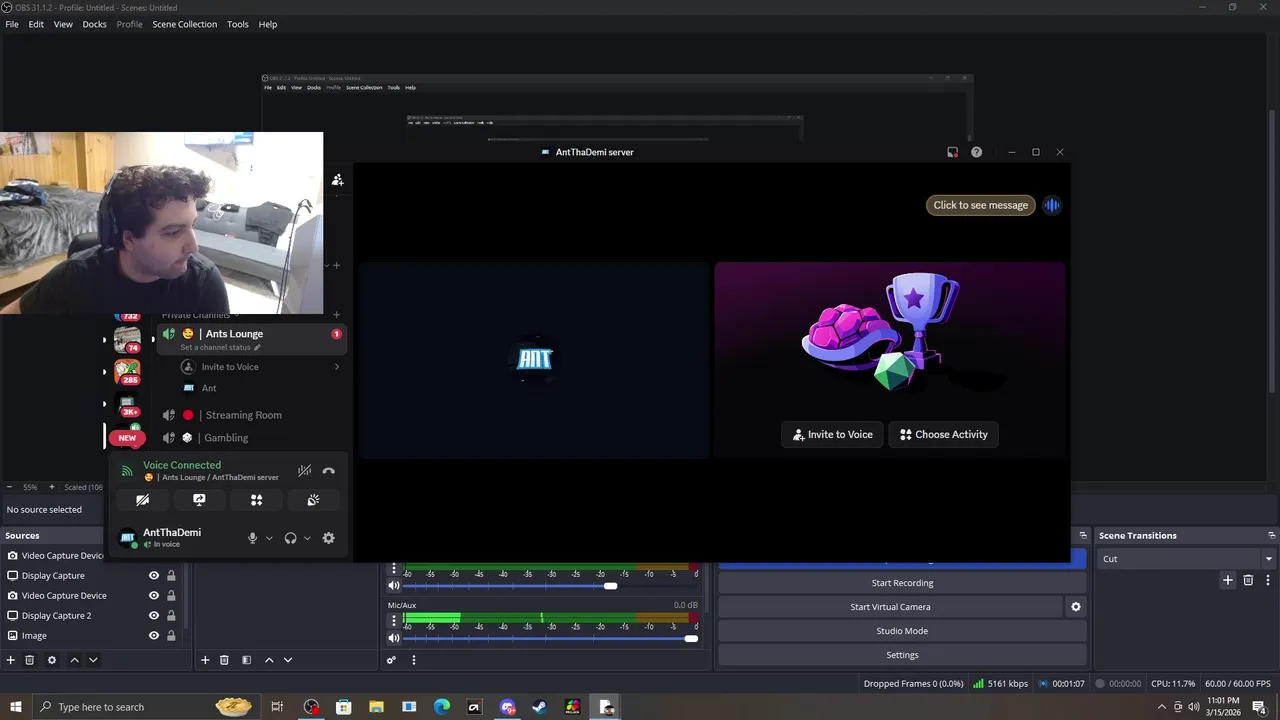Toggle lock on Display Capture 2 source

[x=171, y=615]
